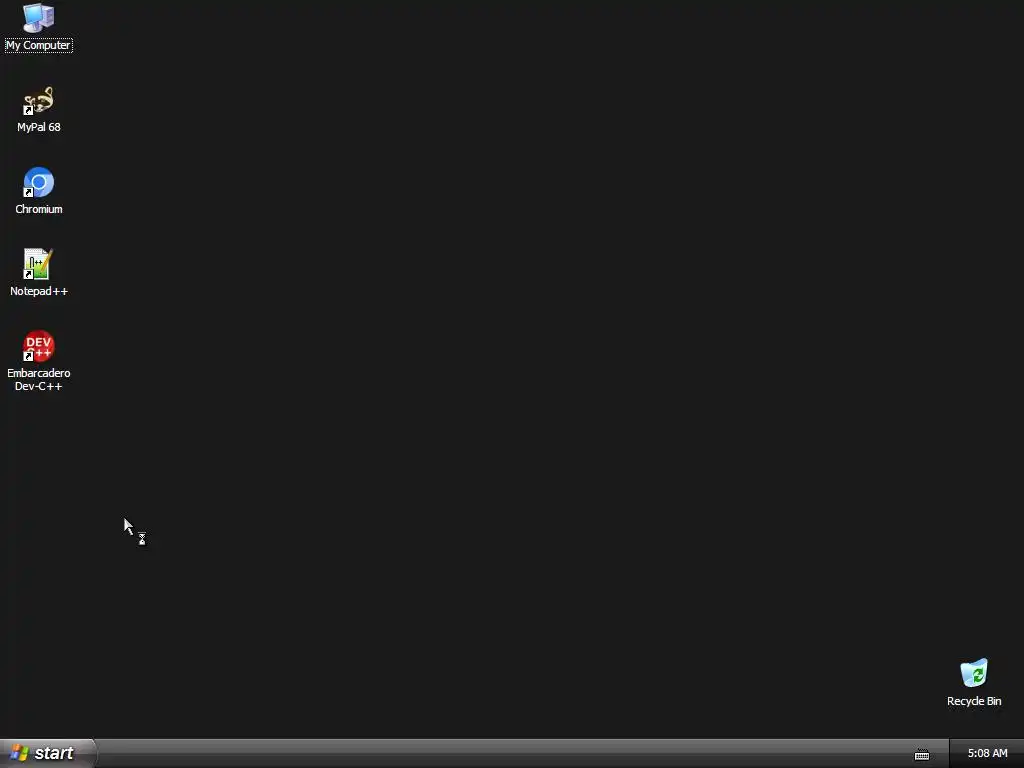
Task: Click the "My Computer" text label
Action: (x=39, y=45)
